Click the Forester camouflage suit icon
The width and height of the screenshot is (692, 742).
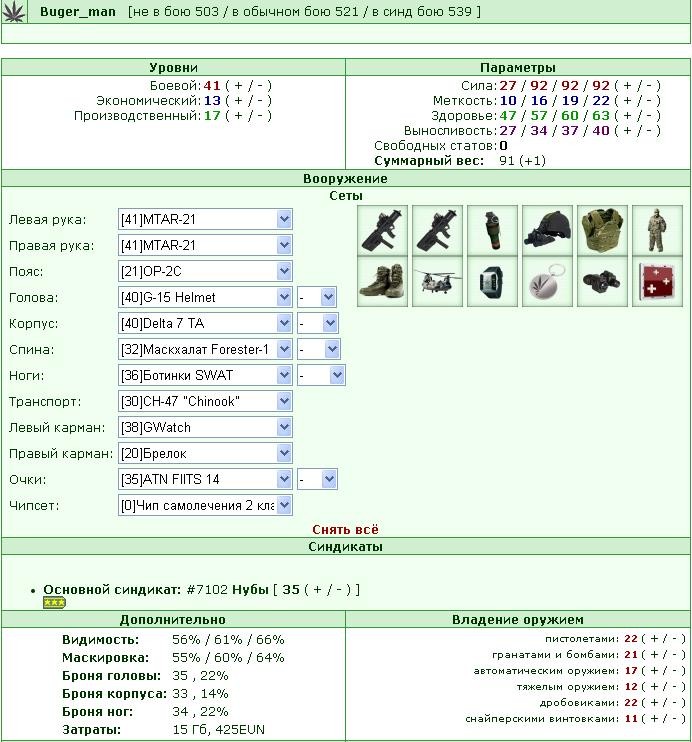[657, 230]
